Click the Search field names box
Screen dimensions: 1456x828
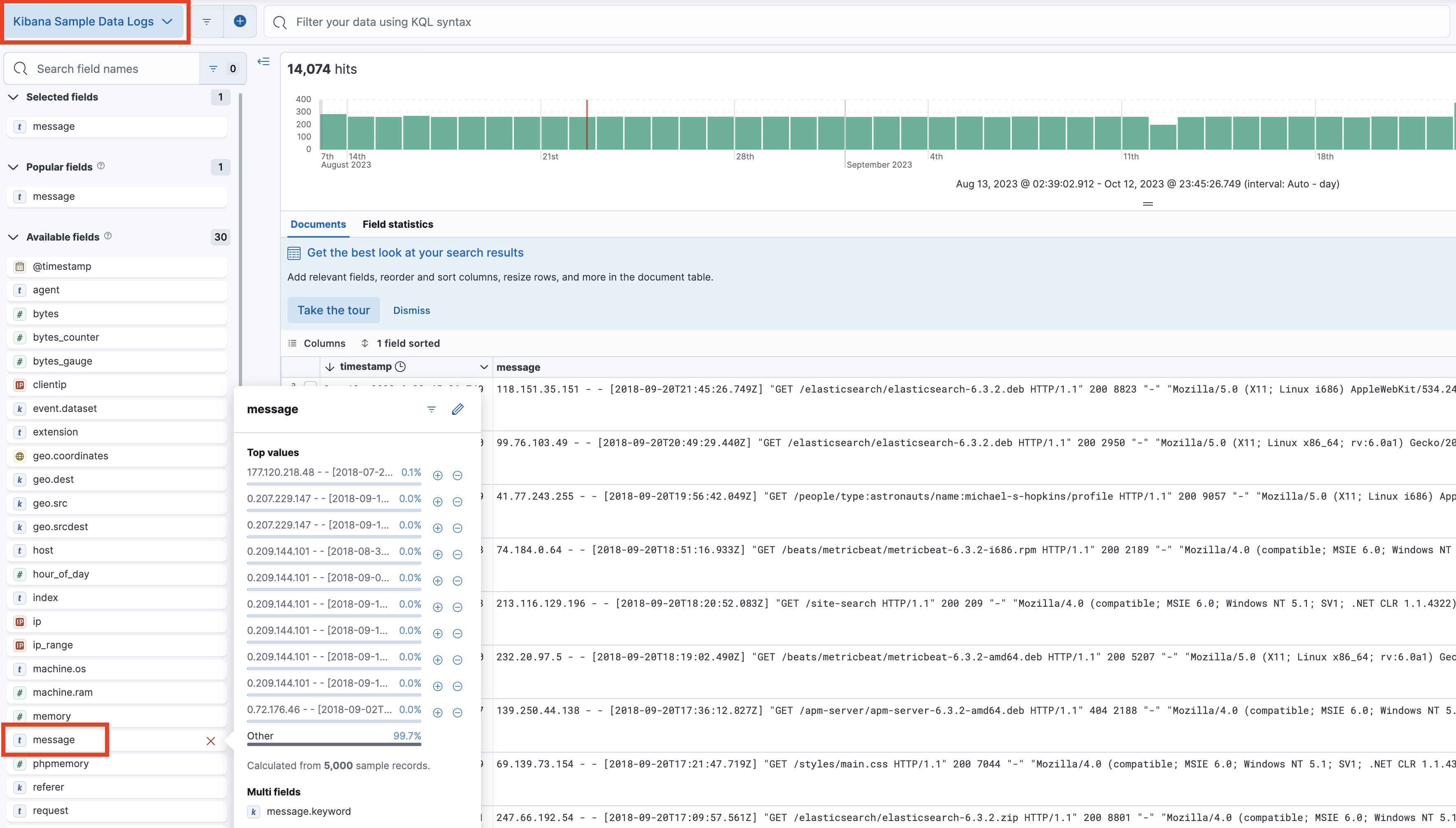103,69
